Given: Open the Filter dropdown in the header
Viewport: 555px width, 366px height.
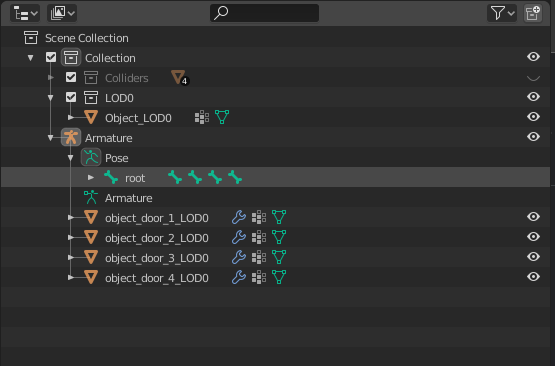Looking at the screenshot, I should point(502,13).
